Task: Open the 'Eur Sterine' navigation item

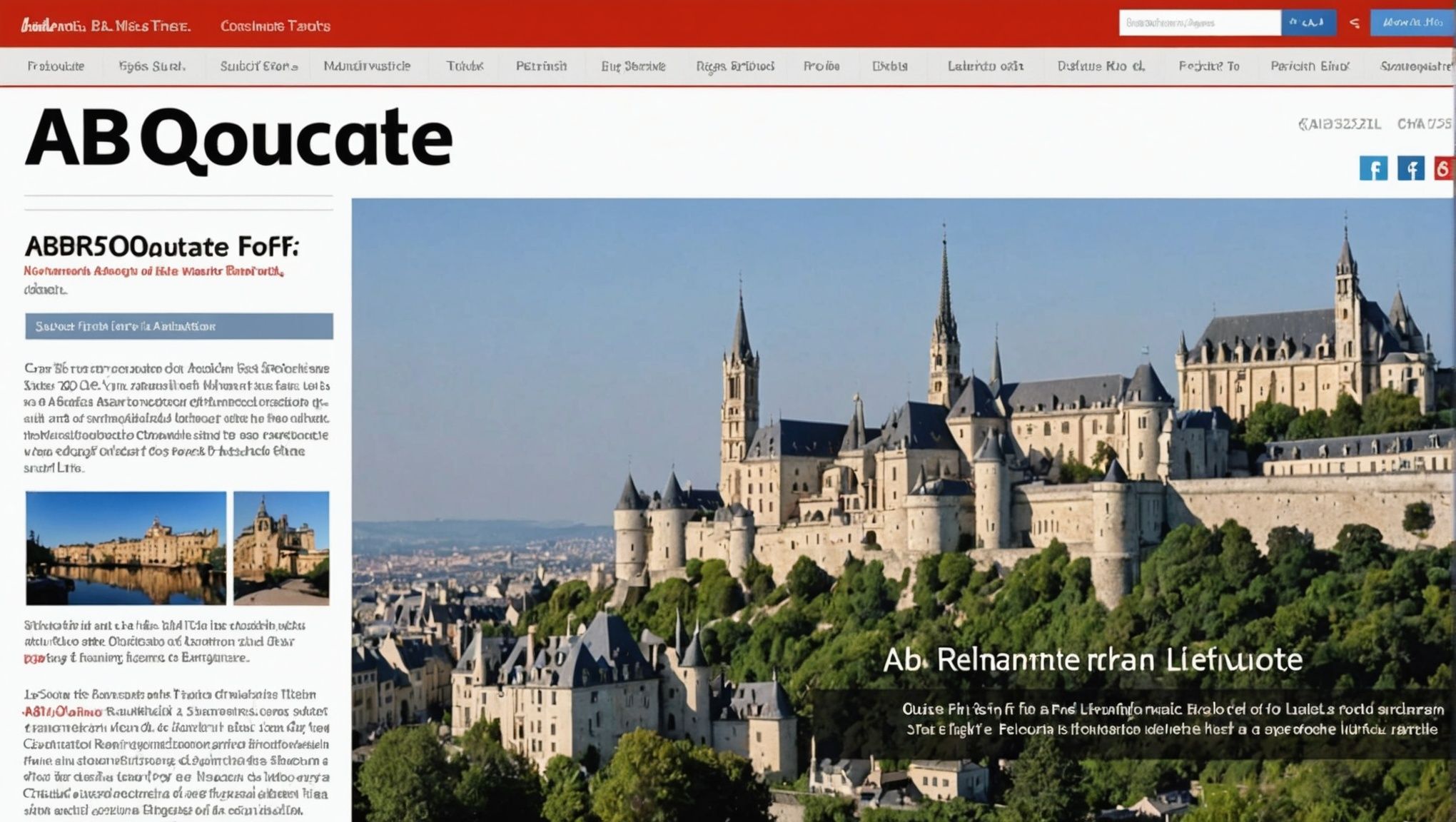Action: click(x=633, y=66)
